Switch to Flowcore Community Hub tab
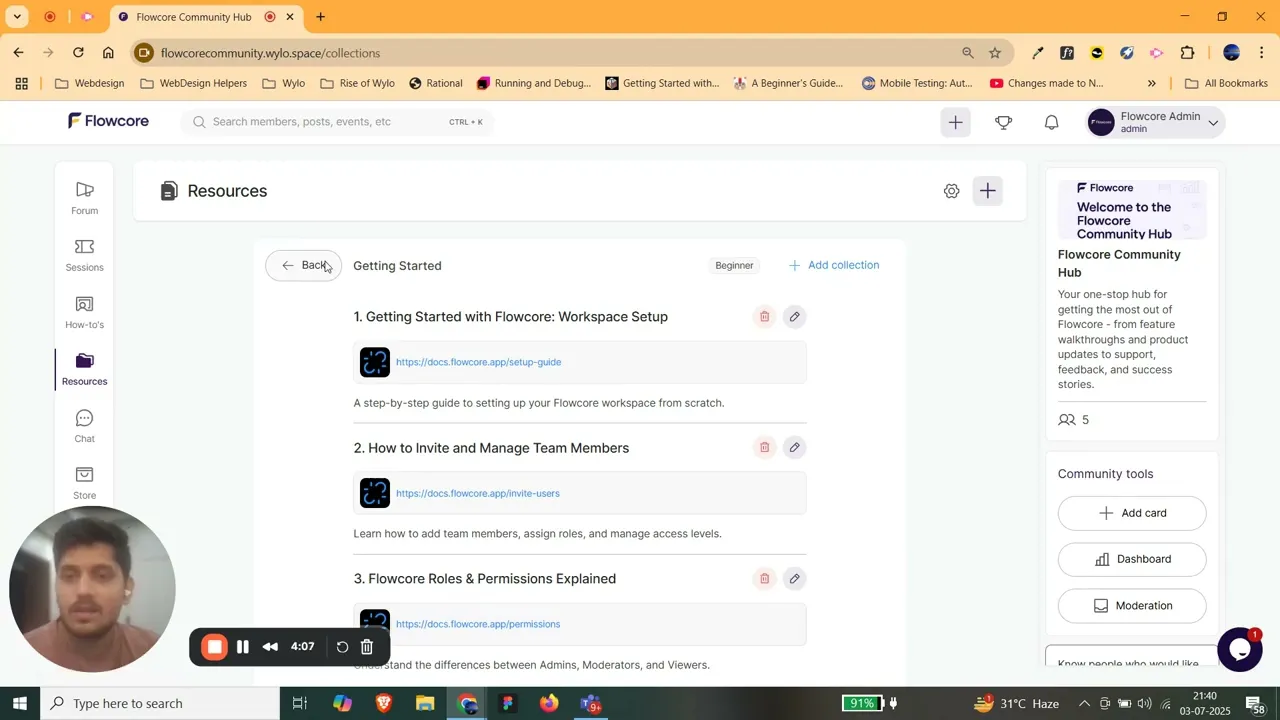Viewport: 1280px width, 720px height. [x=193, y=17]
